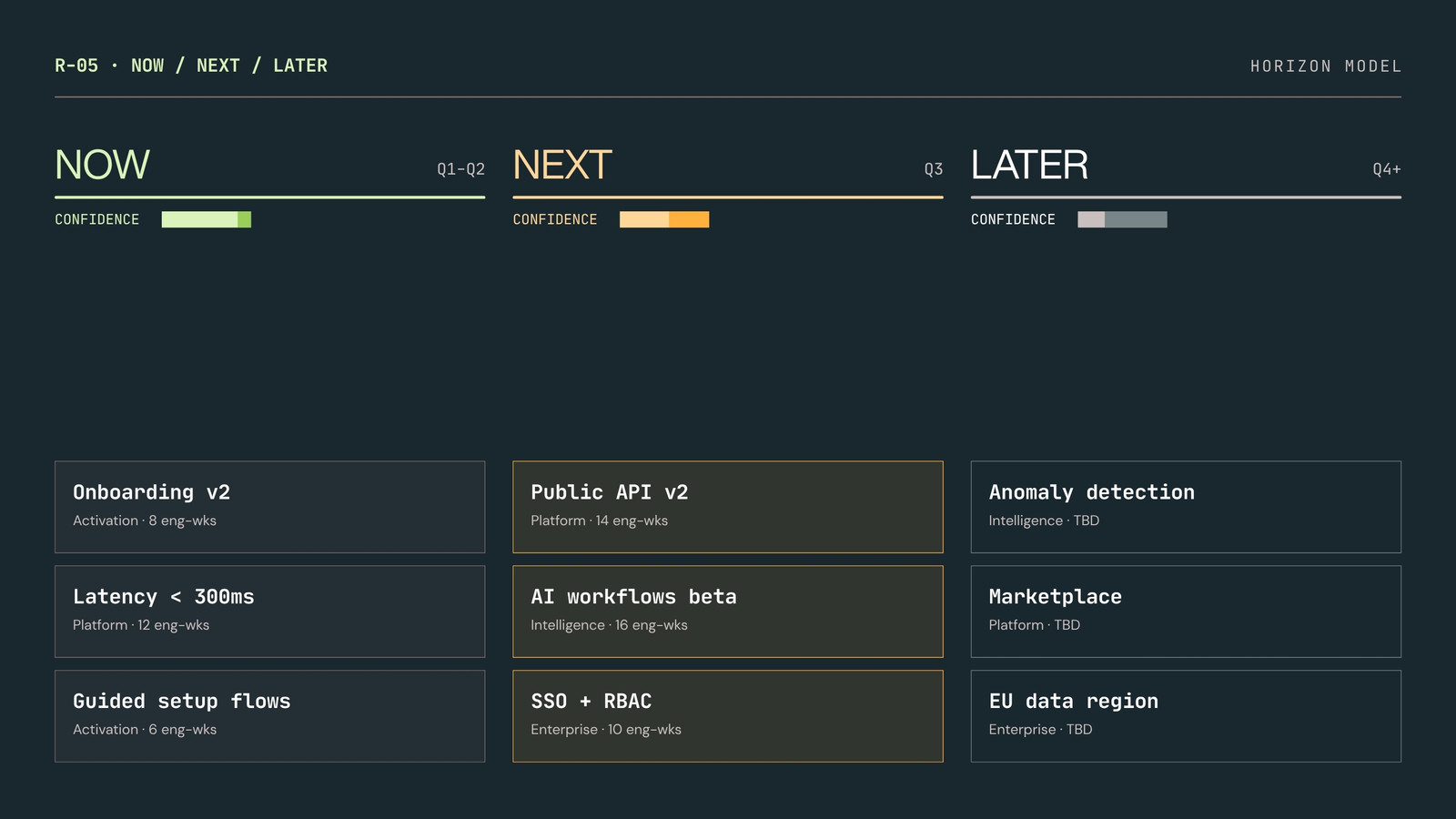This screenshot has width=1456, height=819.
Task: Click 'Platform · TBD' text
Action: click(x=1035, y=625)
